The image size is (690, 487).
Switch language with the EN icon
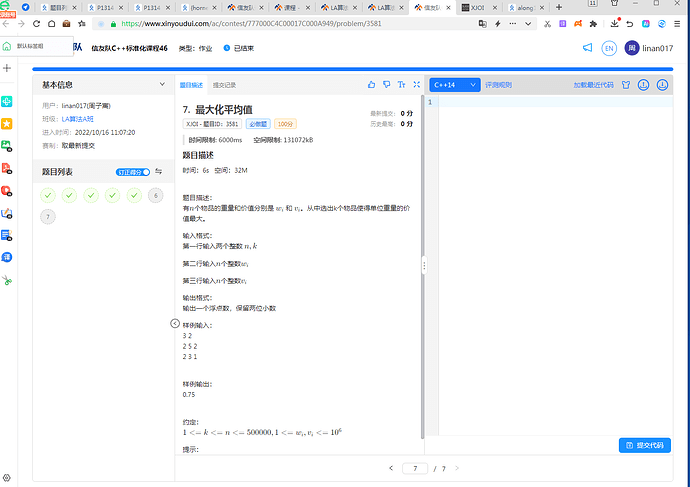pyautogui.click(x=609, y=48)
